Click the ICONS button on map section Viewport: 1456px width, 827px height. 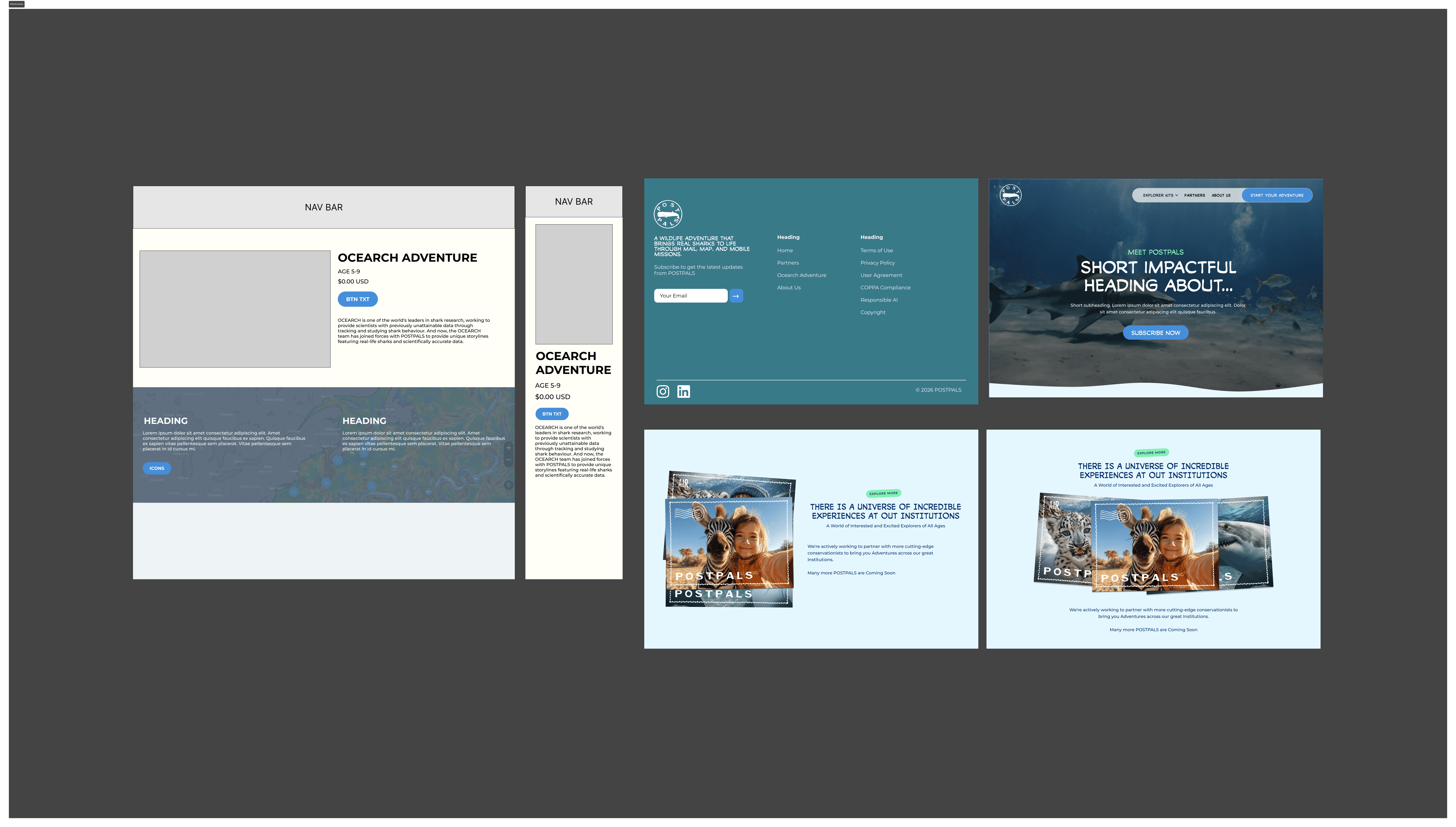point(157,469)
